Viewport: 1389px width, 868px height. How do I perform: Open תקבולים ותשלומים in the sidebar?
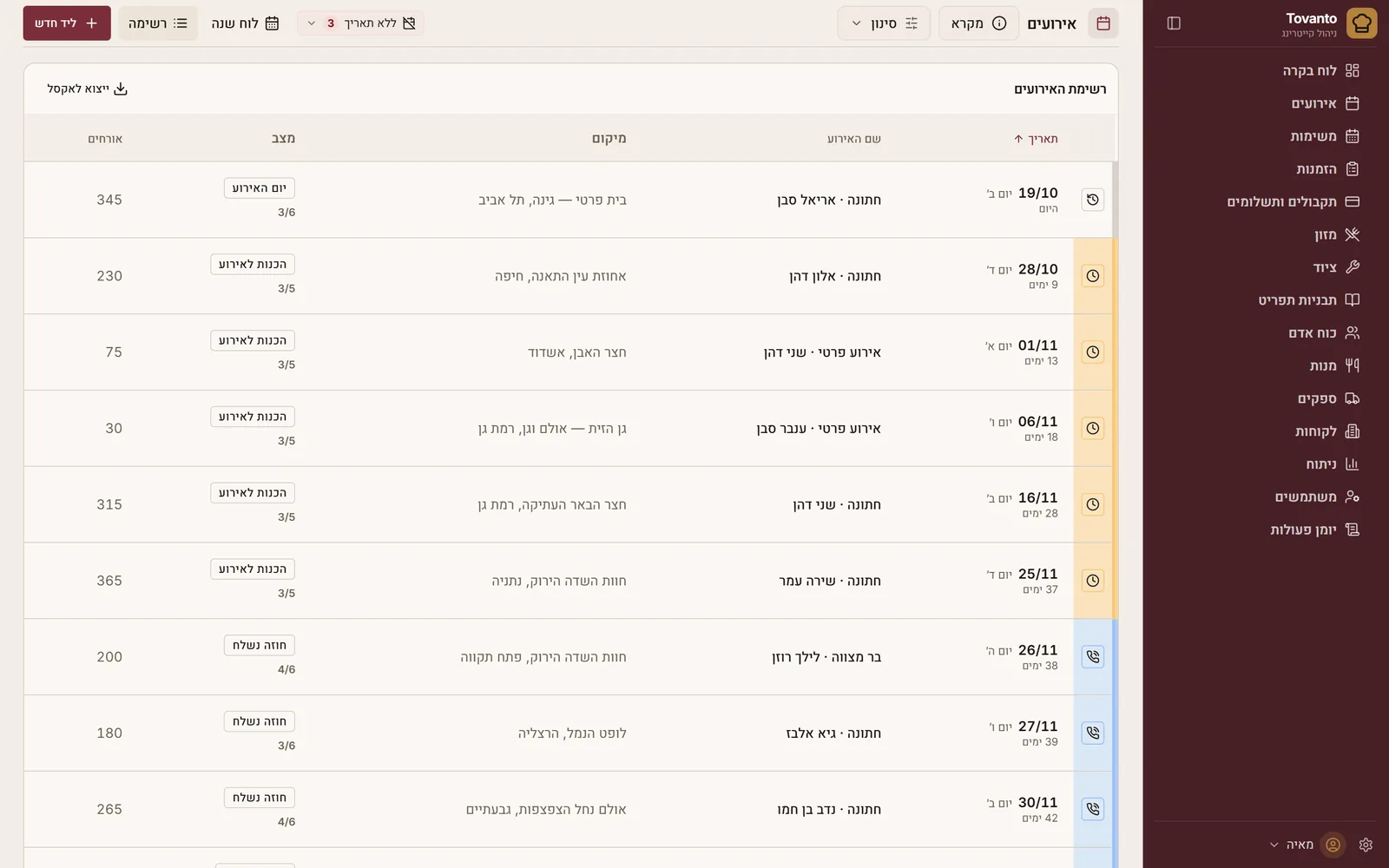(1267, 202)
